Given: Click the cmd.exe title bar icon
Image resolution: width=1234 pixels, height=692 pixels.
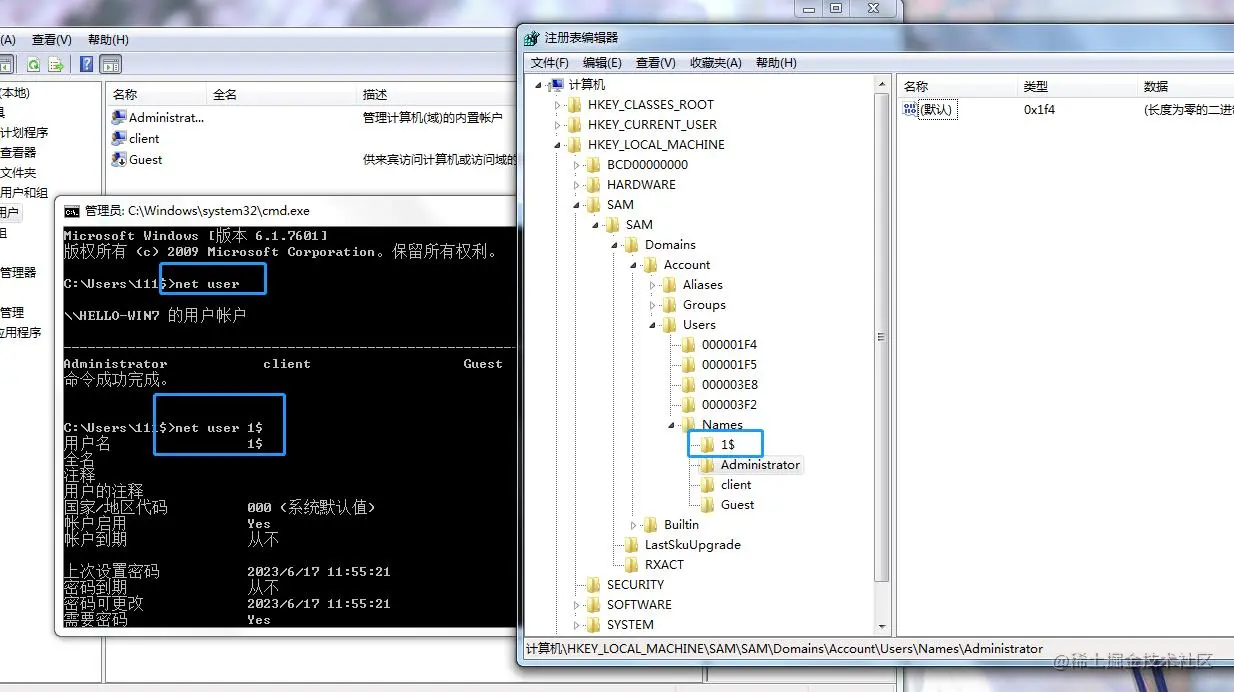Looking at the screenshot, I should (x=72, y=211).
